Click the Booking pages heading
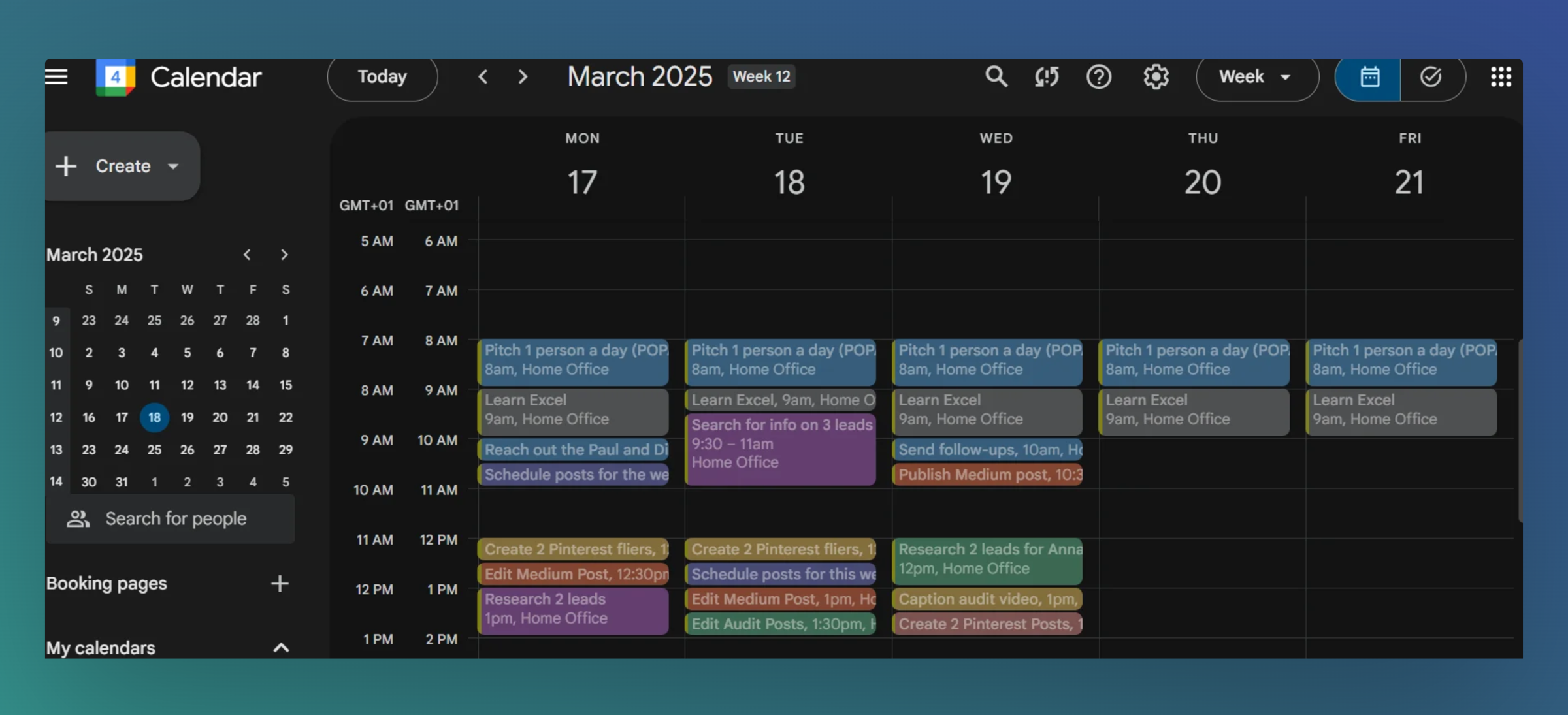1568x715 pixels. point(106,583)
